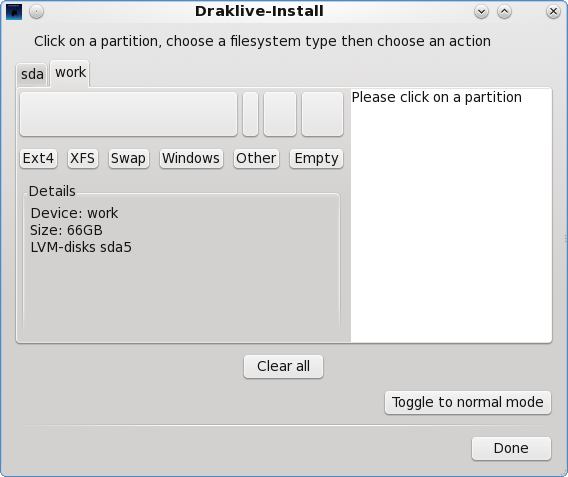
Task: Finish partitioning with Done
Action: point(511,448)
